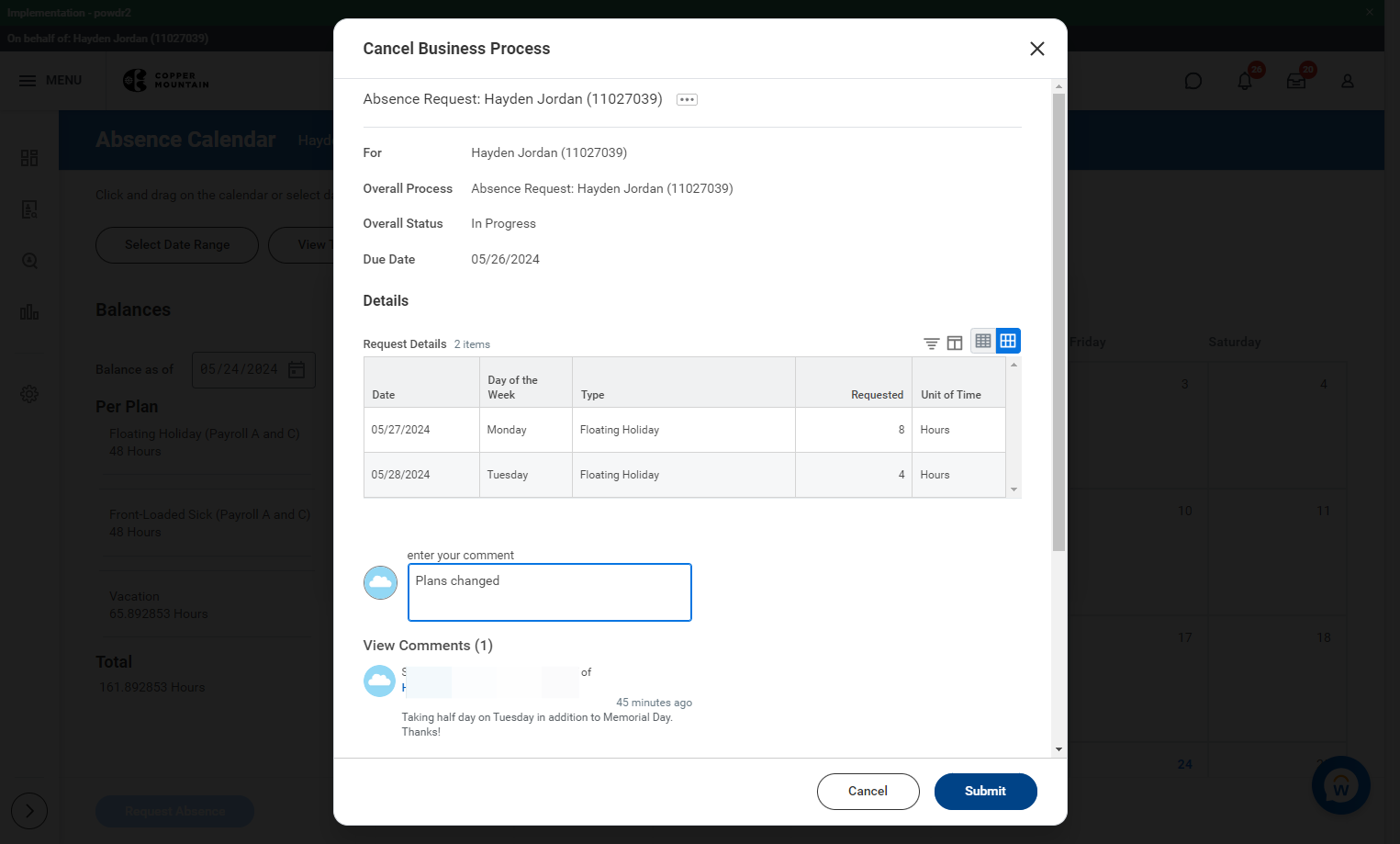Screen dimensions: 1400x844
Task: Open related actions ellipsis beside Absence Request
Action: tap(687, 99)
